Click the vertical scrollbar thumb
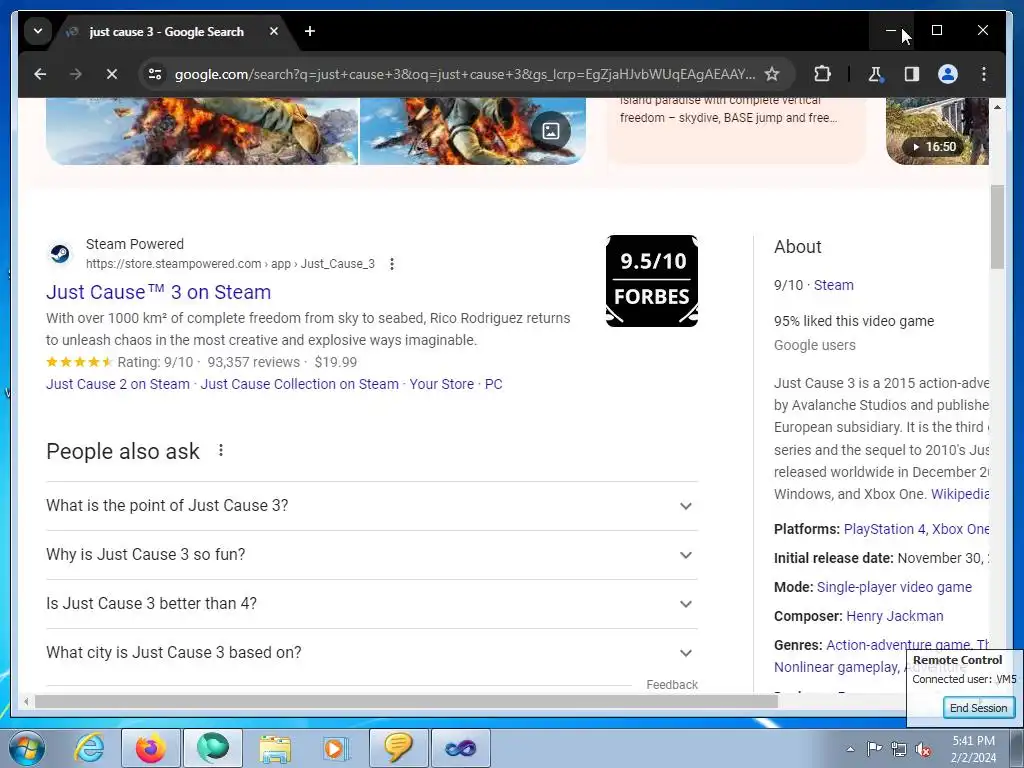Screen dimensions: 1024x768 pyautogui.click(x=997, y=227)
